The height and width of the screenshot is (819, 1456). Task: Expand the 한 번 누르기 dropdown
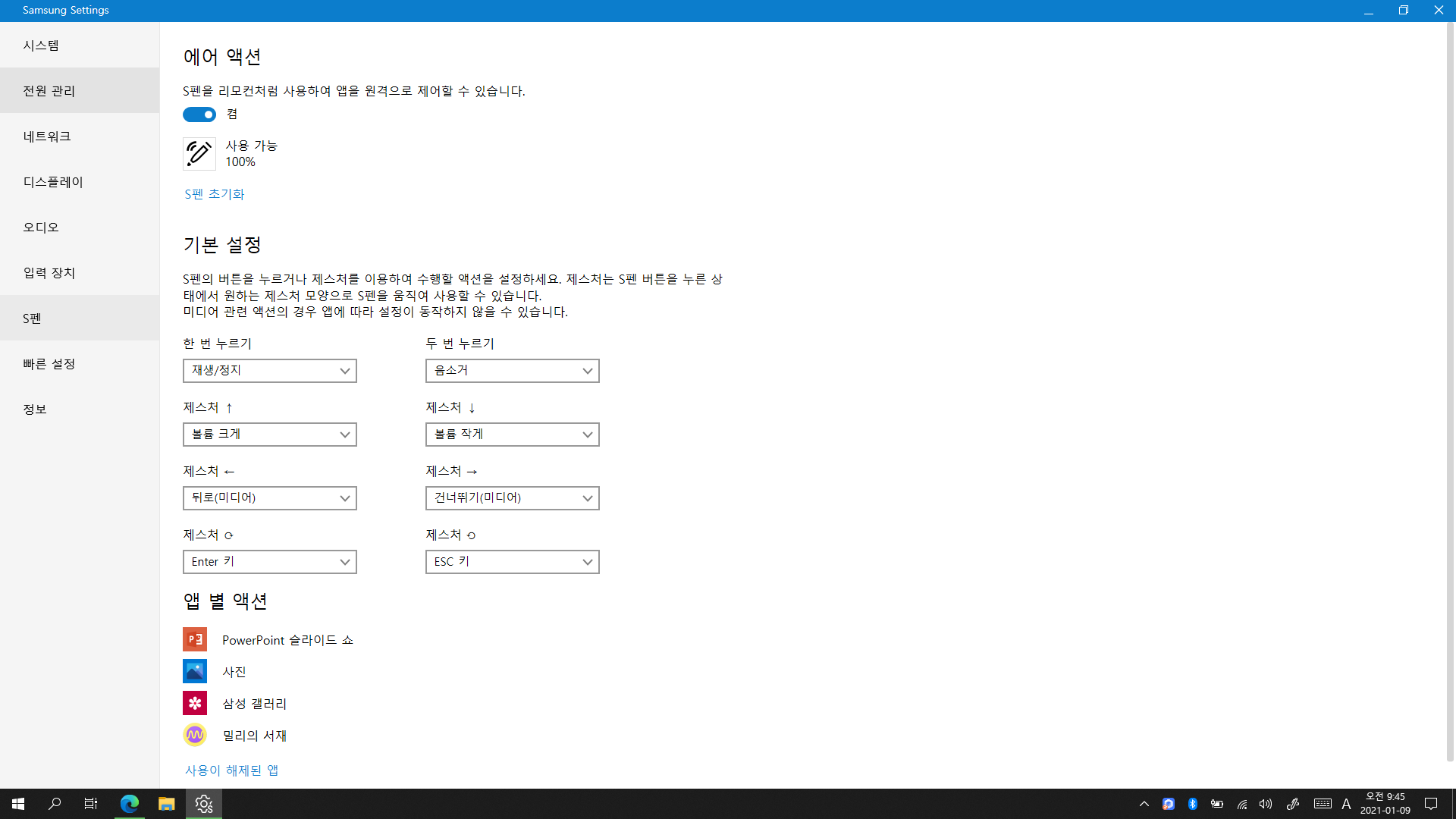pyautogui.click(x=269, y=371)
